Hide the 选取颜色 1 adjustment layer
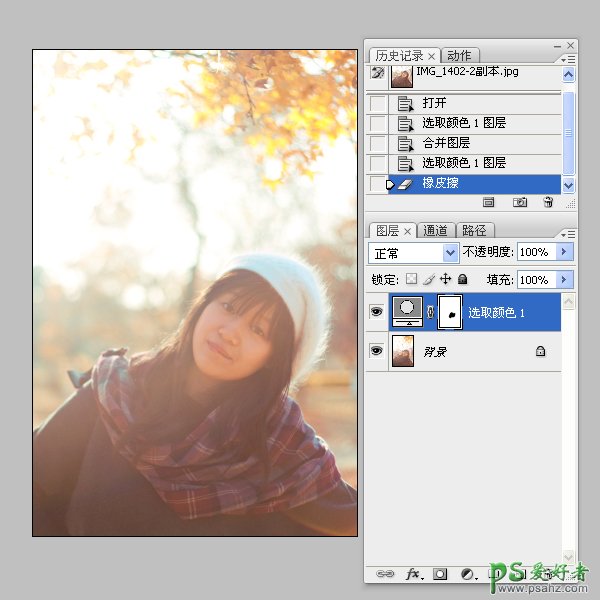Screen dimensions: 600x600 [x=377, y=312]
